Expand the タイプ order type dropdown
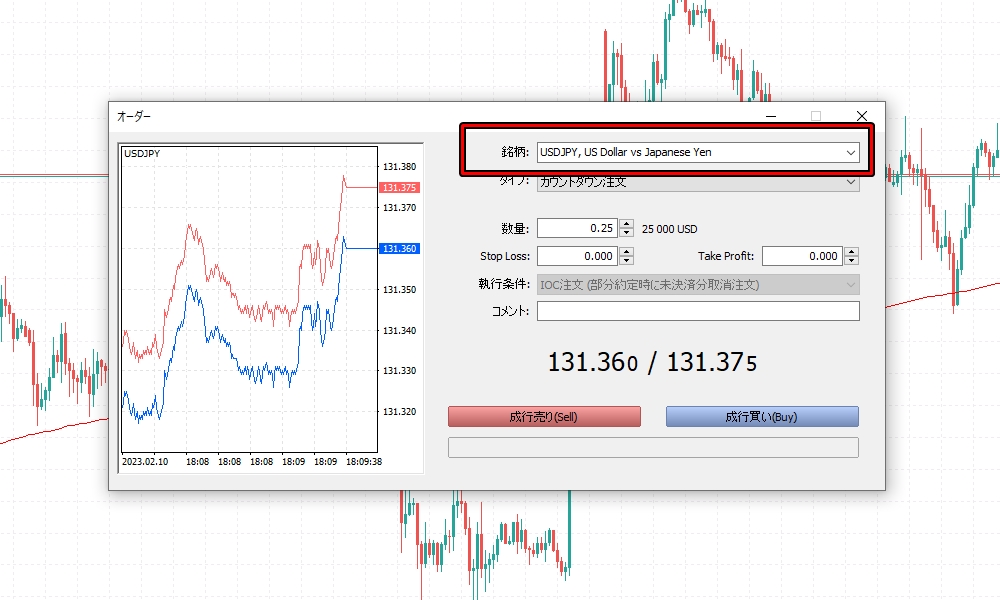Screen dimensions: 1000x600 [x=697, y=183]
